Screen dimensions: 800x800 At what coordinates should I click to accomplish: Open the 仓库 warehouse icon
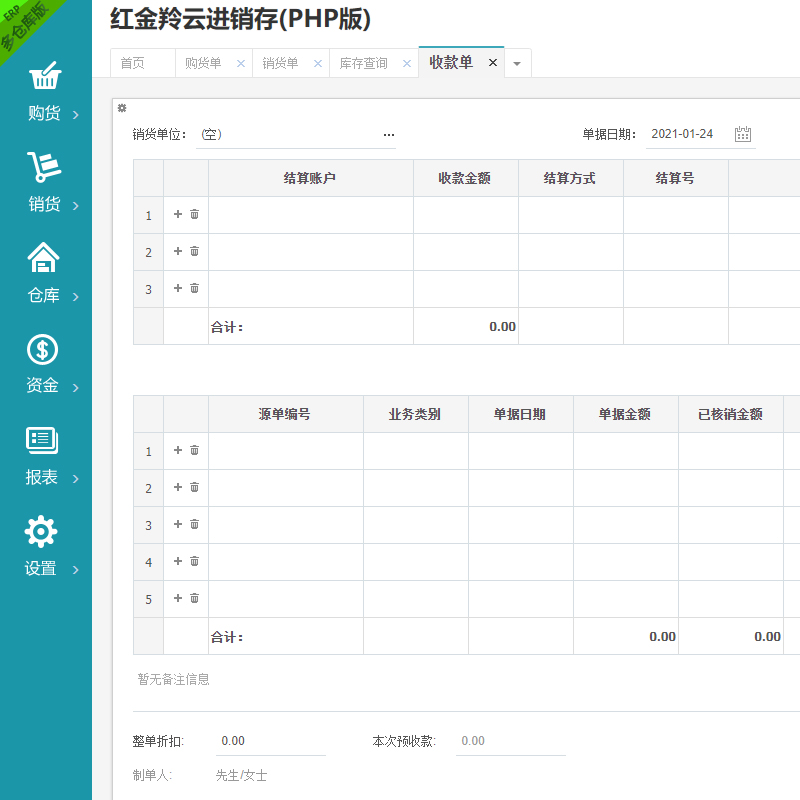[x=44, y=258]
